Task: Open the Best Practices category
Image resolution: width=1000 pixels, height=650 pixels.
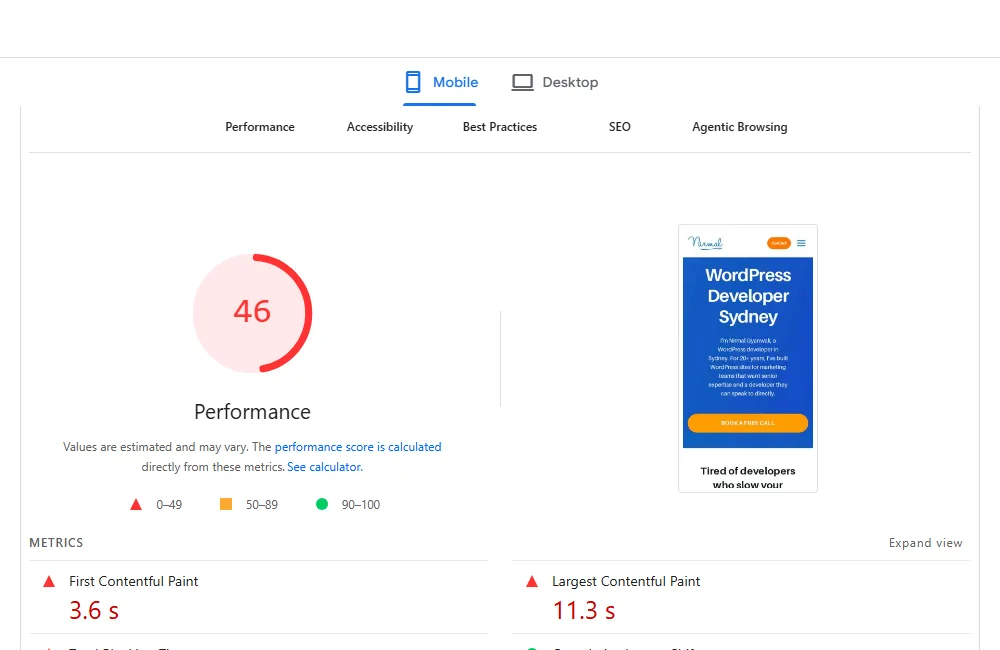Action: (500, 127)
